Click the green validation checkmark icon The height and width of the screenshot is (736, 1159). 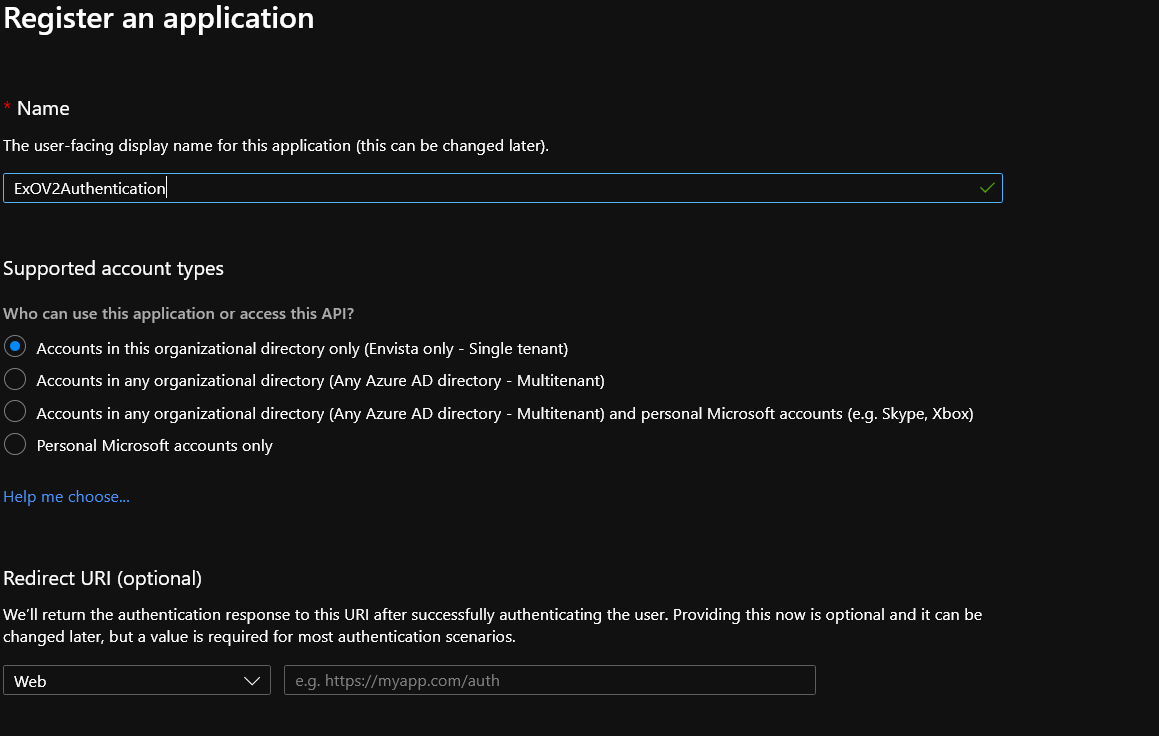coord(987,188)
